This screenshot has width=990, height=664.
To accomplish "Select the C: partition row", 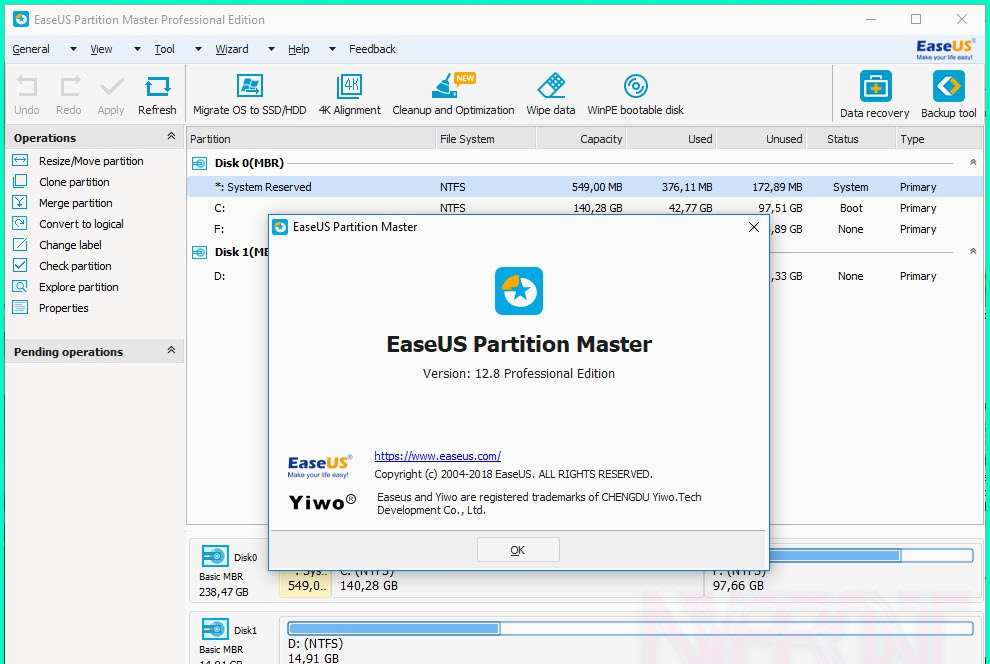I will pyautogui.click(x=585, y=208).
